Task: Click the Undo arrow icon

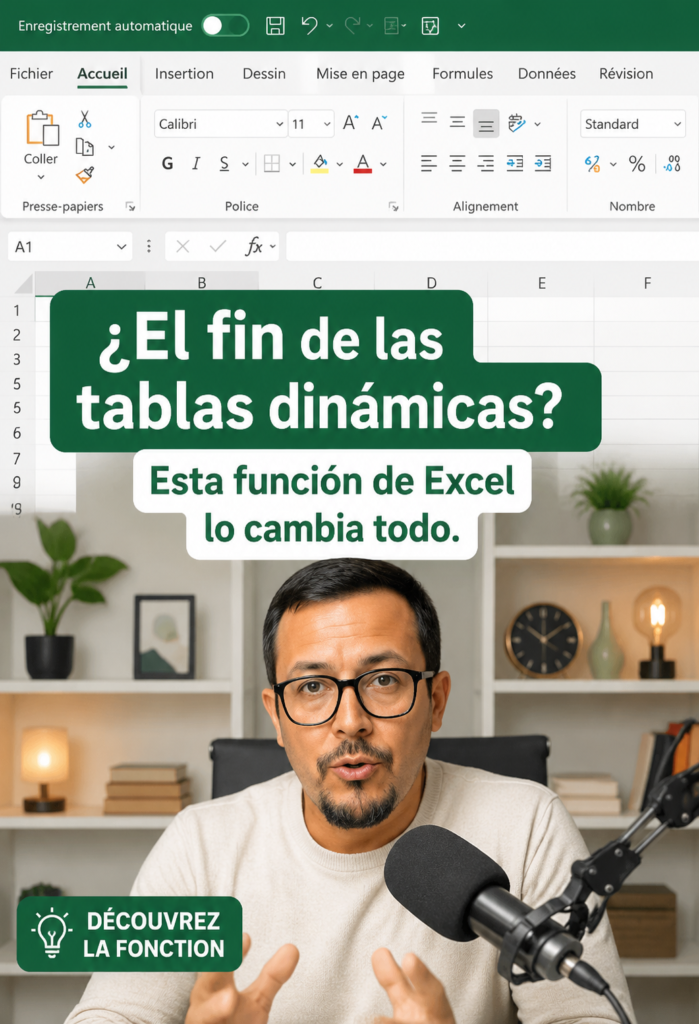Action: pyautogui.click(x=309, y=25)
